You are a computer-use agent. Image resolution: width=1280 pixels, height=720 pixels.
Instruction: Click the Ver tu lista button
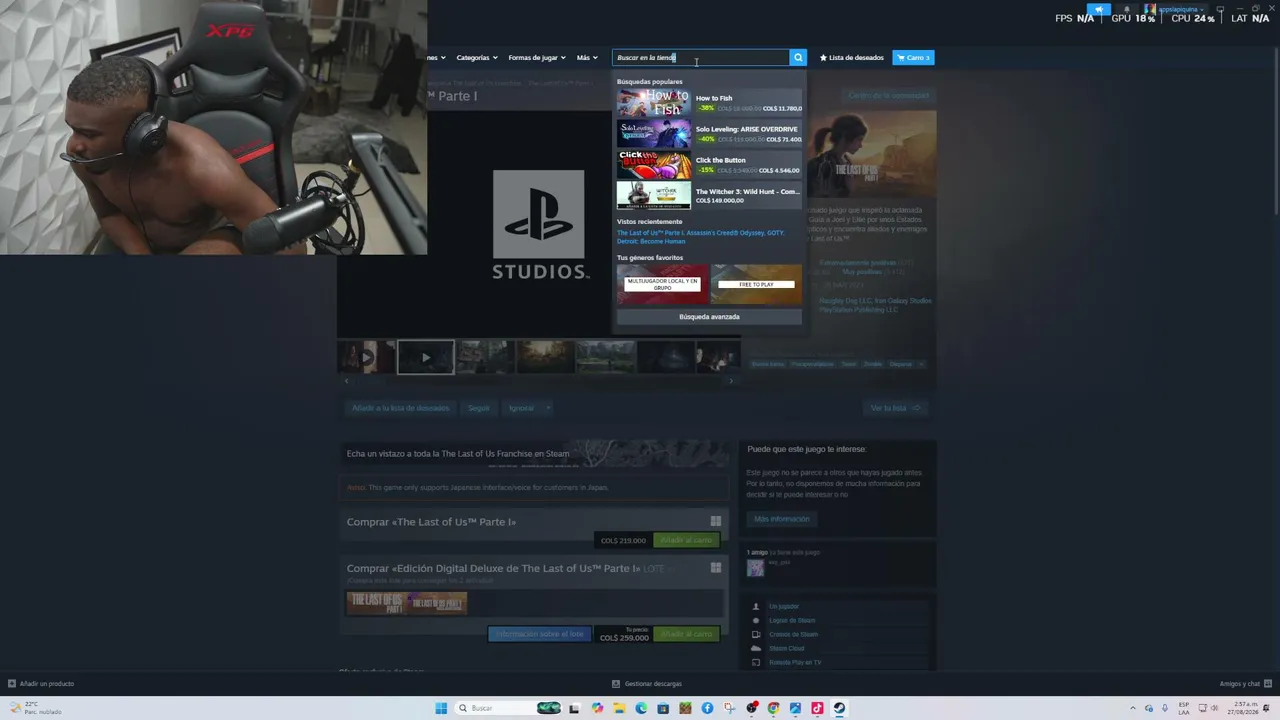click(x=893, y=408)
